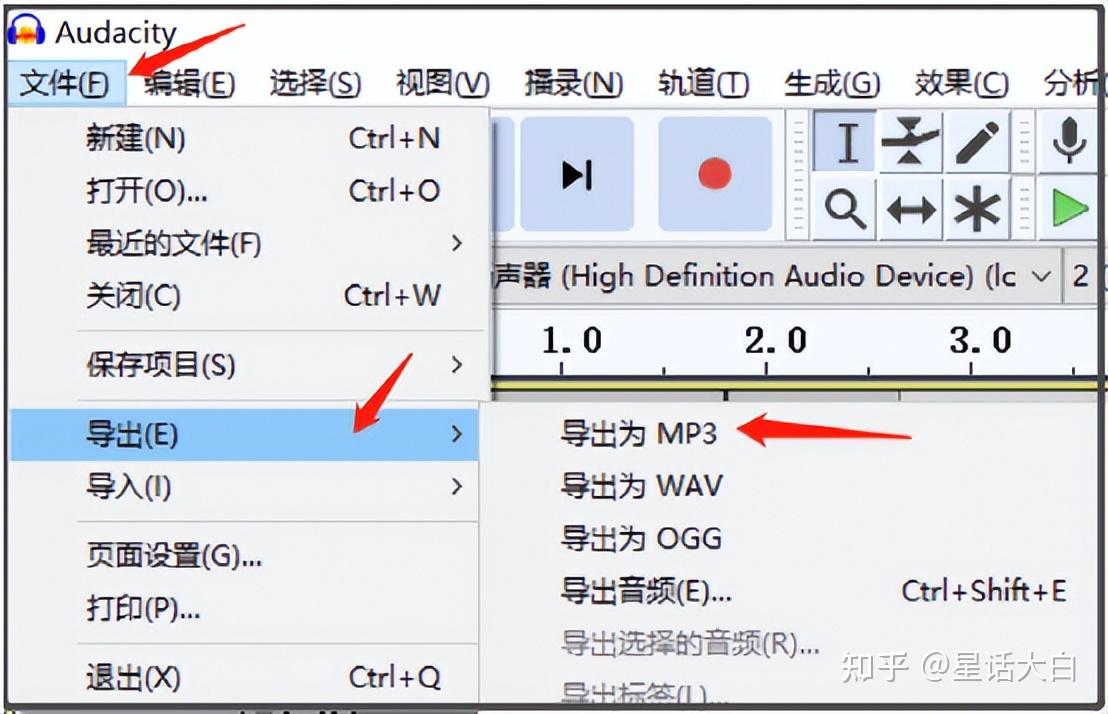This screenshot has width=1108, height=714.
Task: Choose 打印(P)... menu entry
Action: tap(244, 609)
